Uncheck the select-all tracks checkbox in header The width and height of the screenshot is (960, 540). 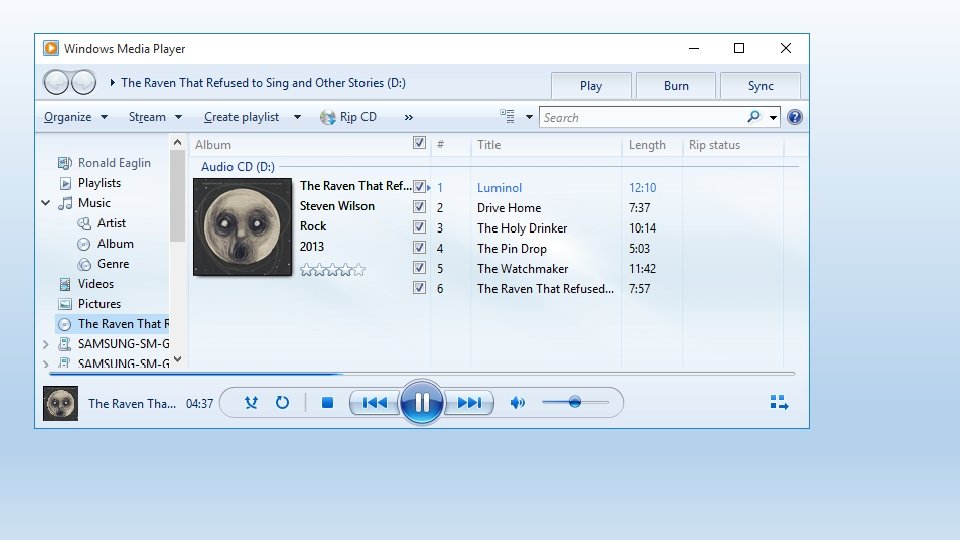(419, 143)
